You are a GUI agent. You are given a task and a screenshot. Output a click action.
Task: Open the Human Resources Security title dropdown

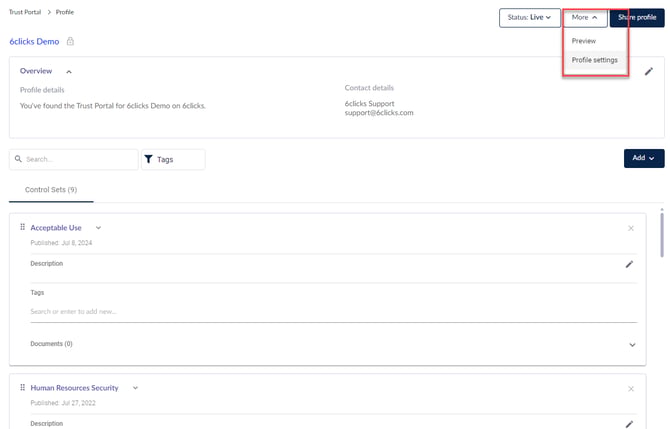coord(135,388)
